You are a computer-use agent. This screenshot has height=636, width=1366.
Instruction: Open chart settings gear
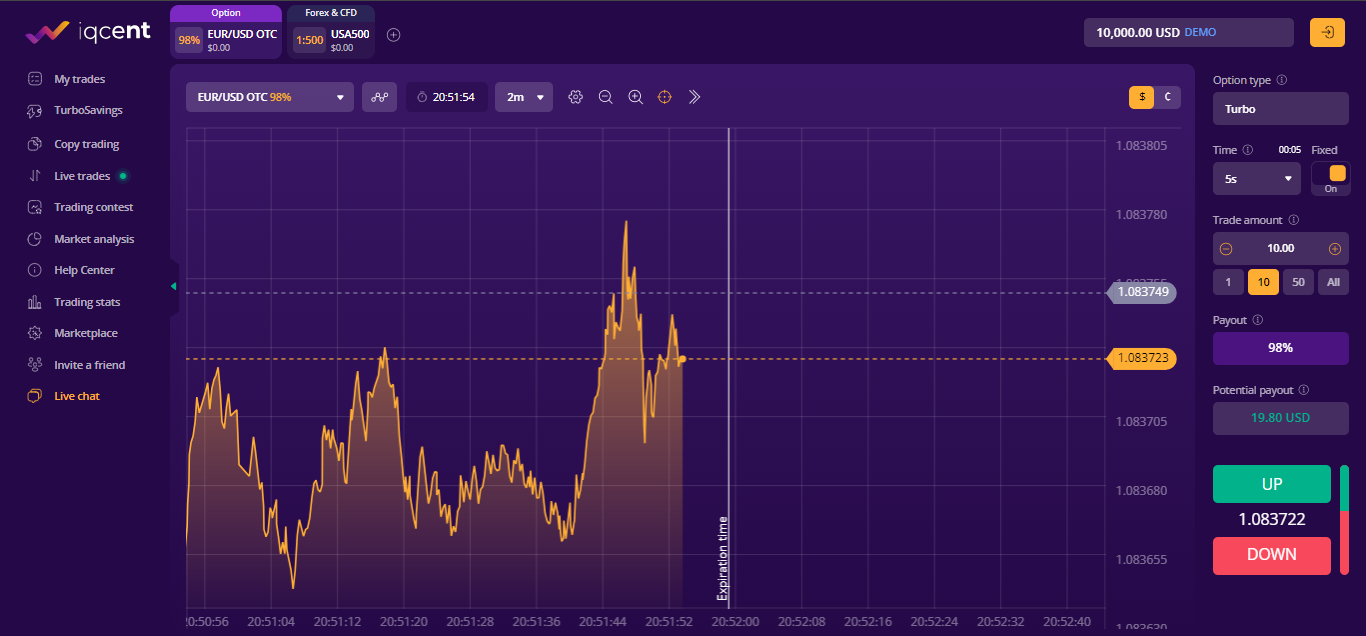[575, 97]
